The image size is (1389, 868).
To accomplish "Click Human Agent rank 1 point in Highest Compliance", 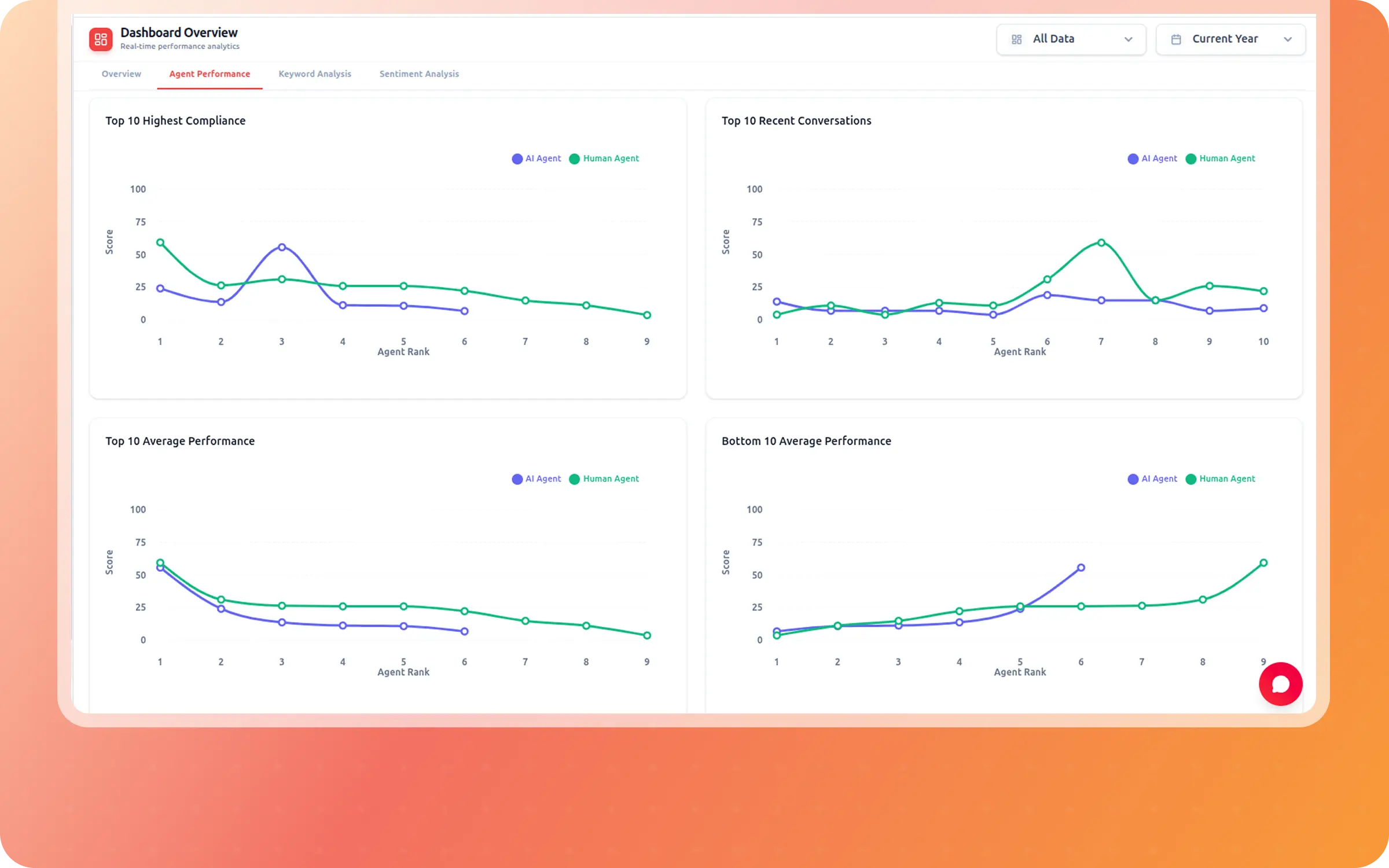I will coord(160,242).
